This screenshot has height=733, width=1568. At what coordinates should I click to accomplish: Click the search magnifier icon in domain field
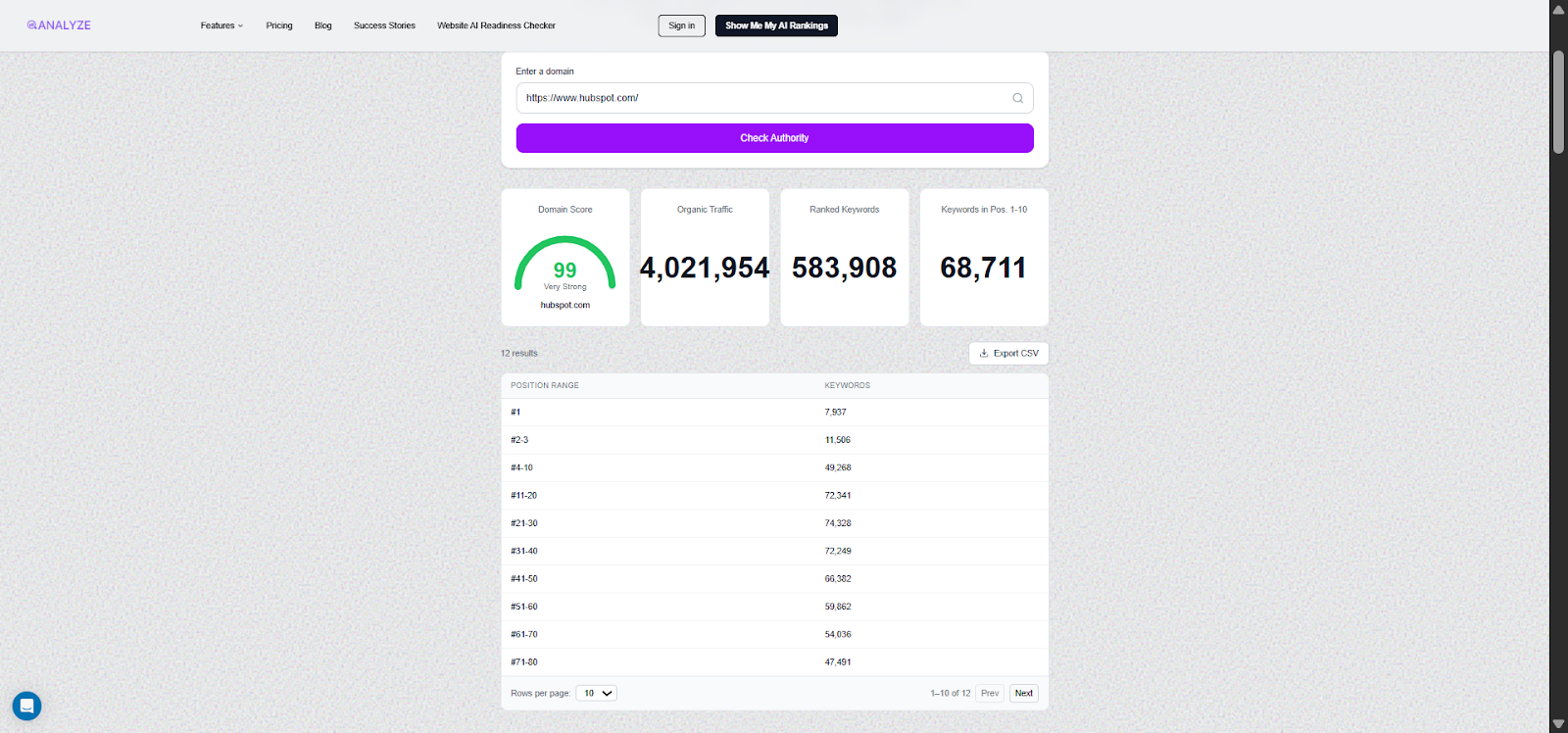pyautogui.click(x=1017, y=98)
